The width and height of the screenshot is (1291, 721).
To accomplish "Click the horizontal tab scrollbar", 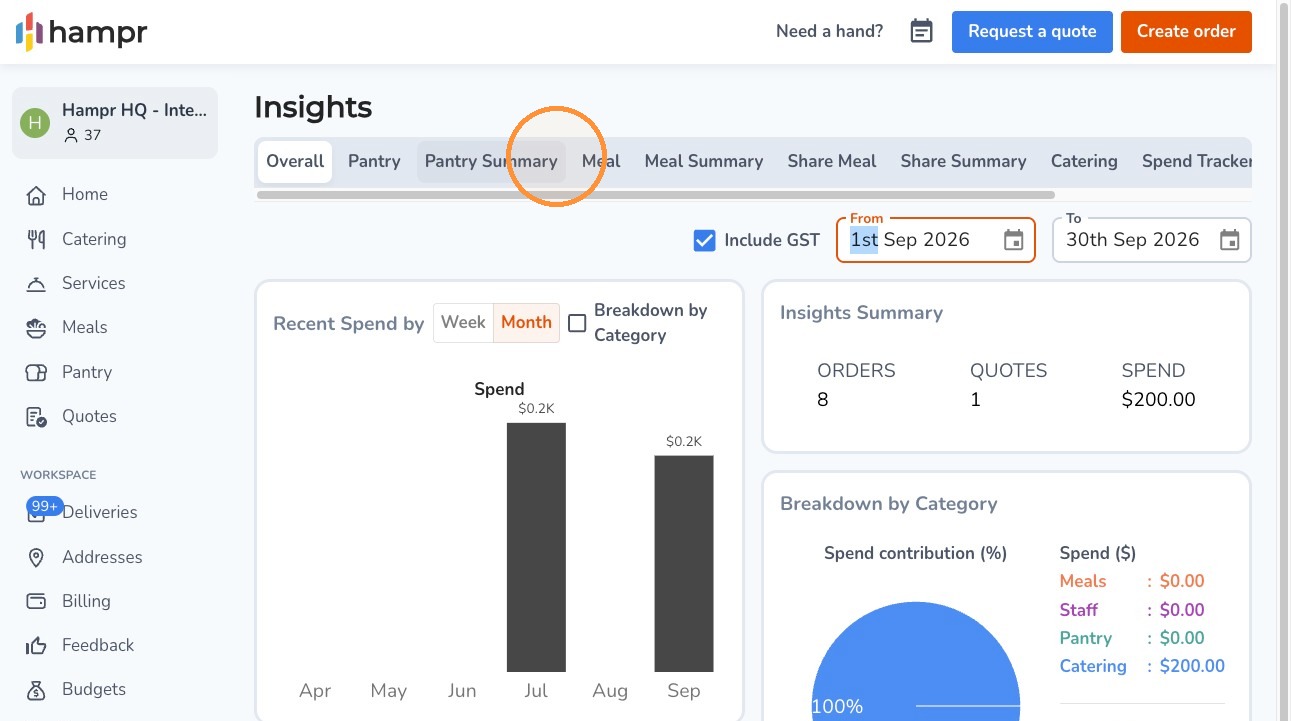I will coord(656,195).
